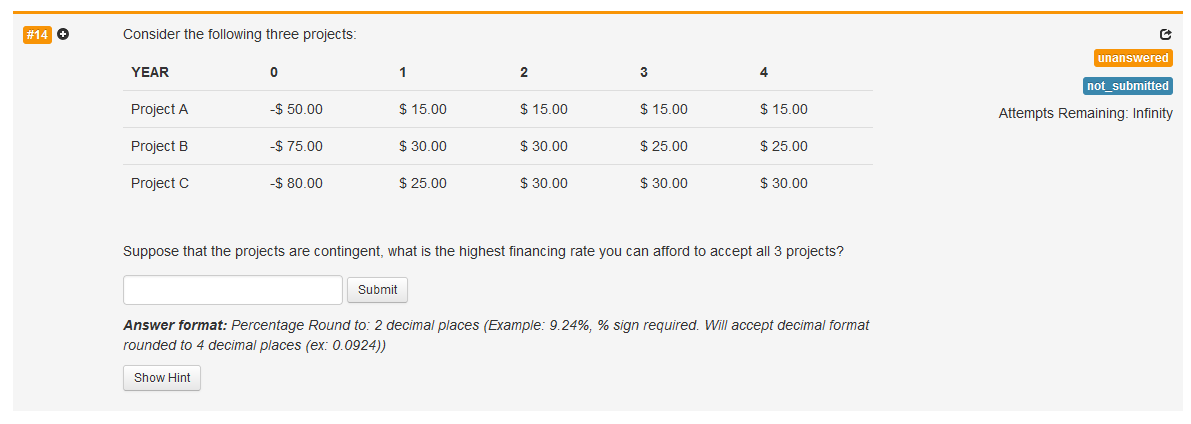Viewport: 1191px width, 424px height.
Task: Click the year 2 column header
Action: 524,72
